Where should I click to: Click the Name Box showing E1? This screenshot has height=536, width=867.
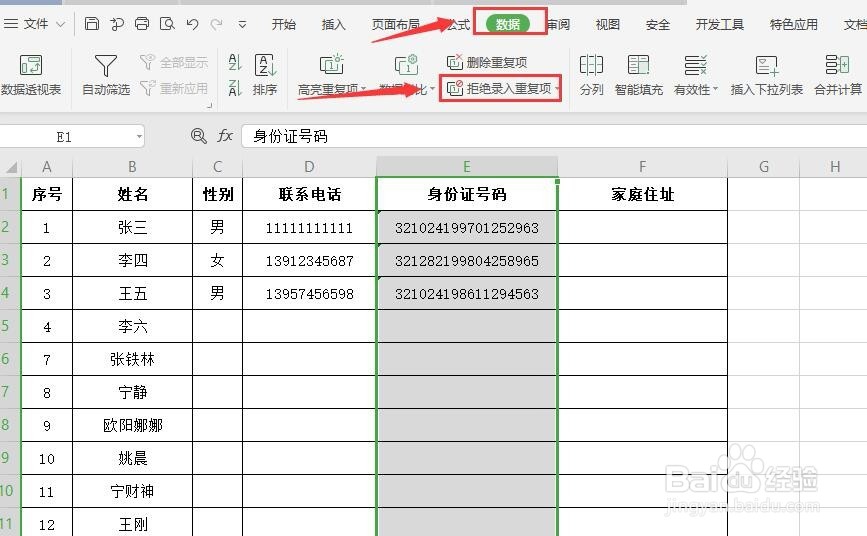[64, 137]
